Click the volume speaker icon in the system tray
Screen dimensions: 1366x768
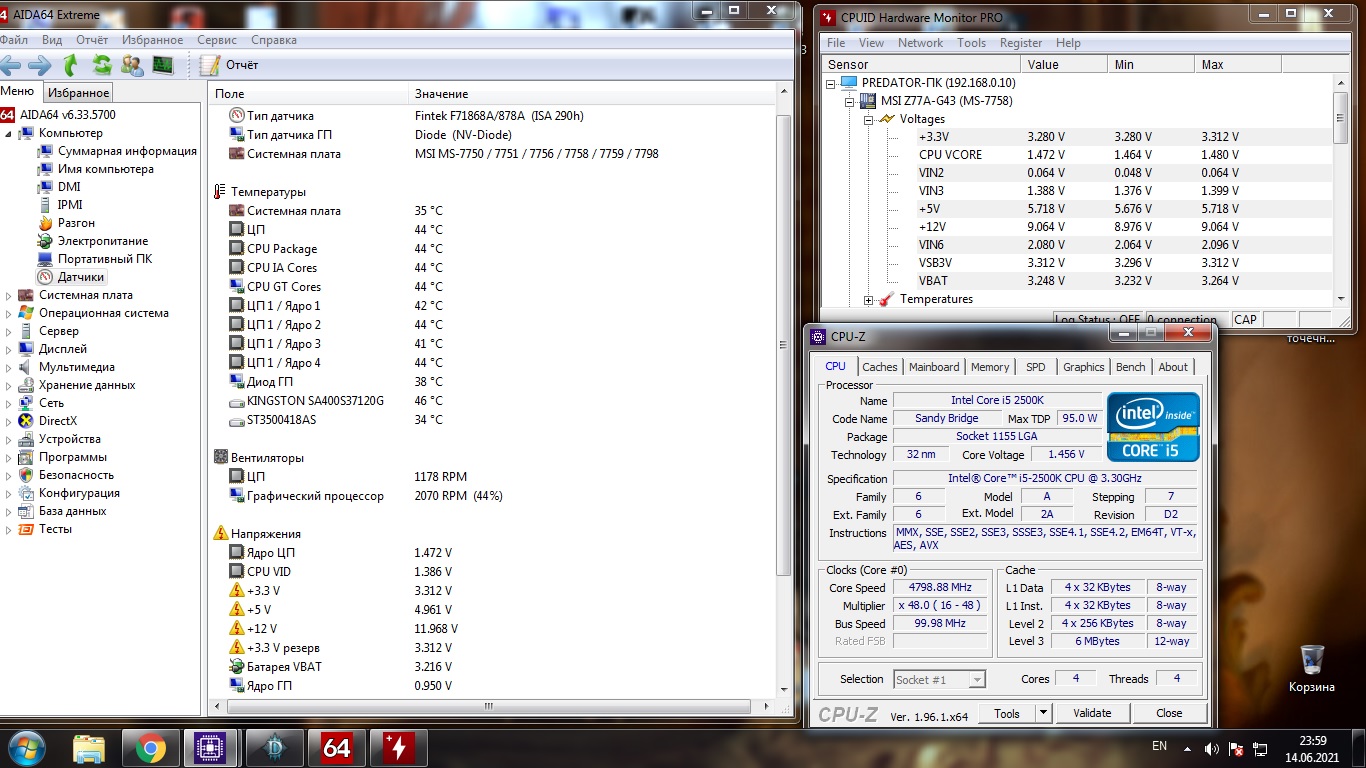pos(1211,748)
